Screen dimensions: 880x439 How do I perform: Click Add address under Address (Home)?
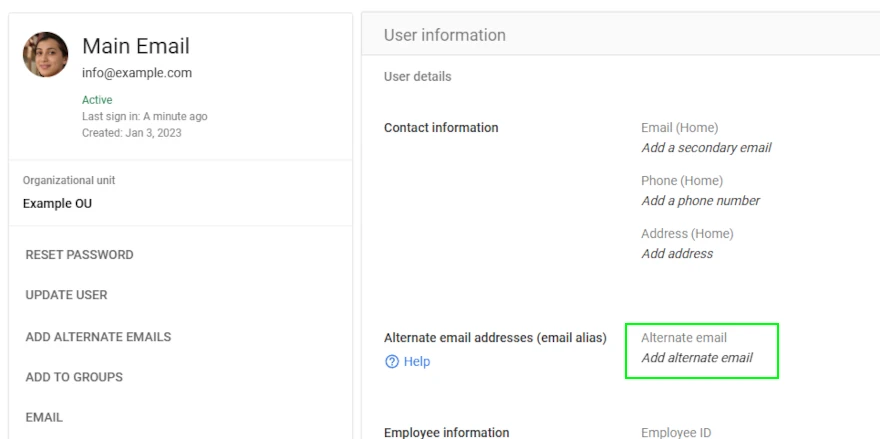tap(677, 254)
